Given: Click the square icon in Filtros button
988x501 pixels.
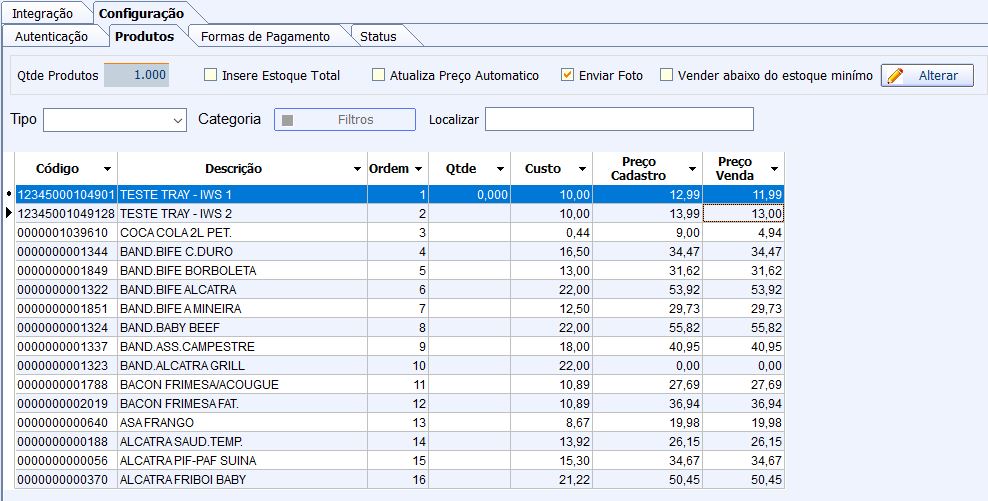Looking at the screenshot, I should [288, 120].
